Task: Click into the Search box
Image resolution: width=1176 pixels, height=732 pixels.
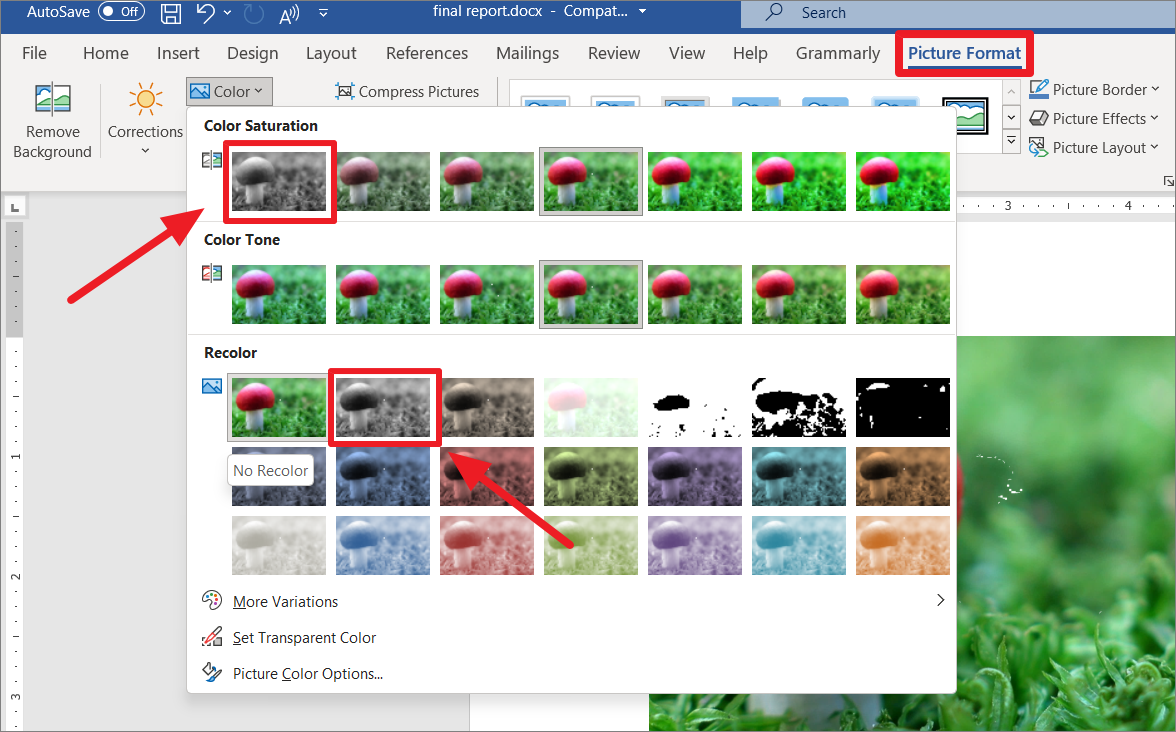Action: [x=958, y=13]
